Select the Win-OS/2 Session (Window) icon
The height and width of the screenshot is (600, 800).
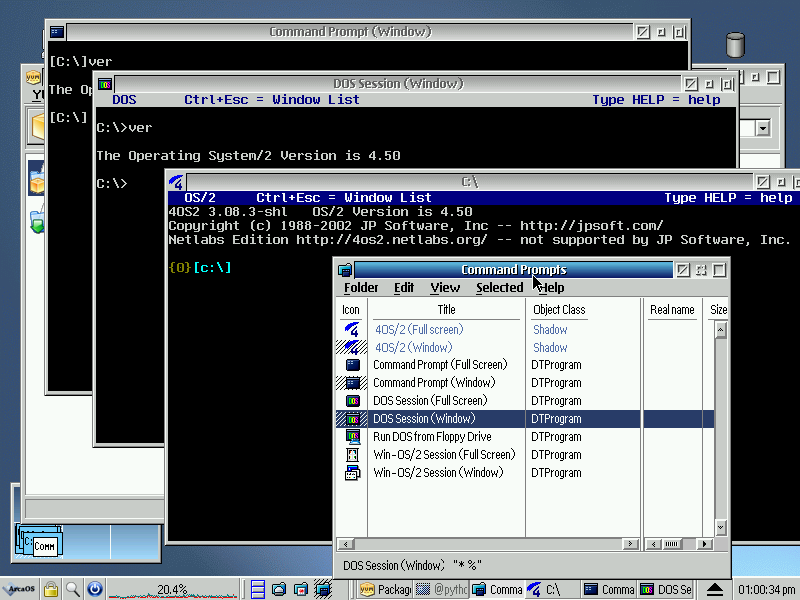tap(353, 473)
